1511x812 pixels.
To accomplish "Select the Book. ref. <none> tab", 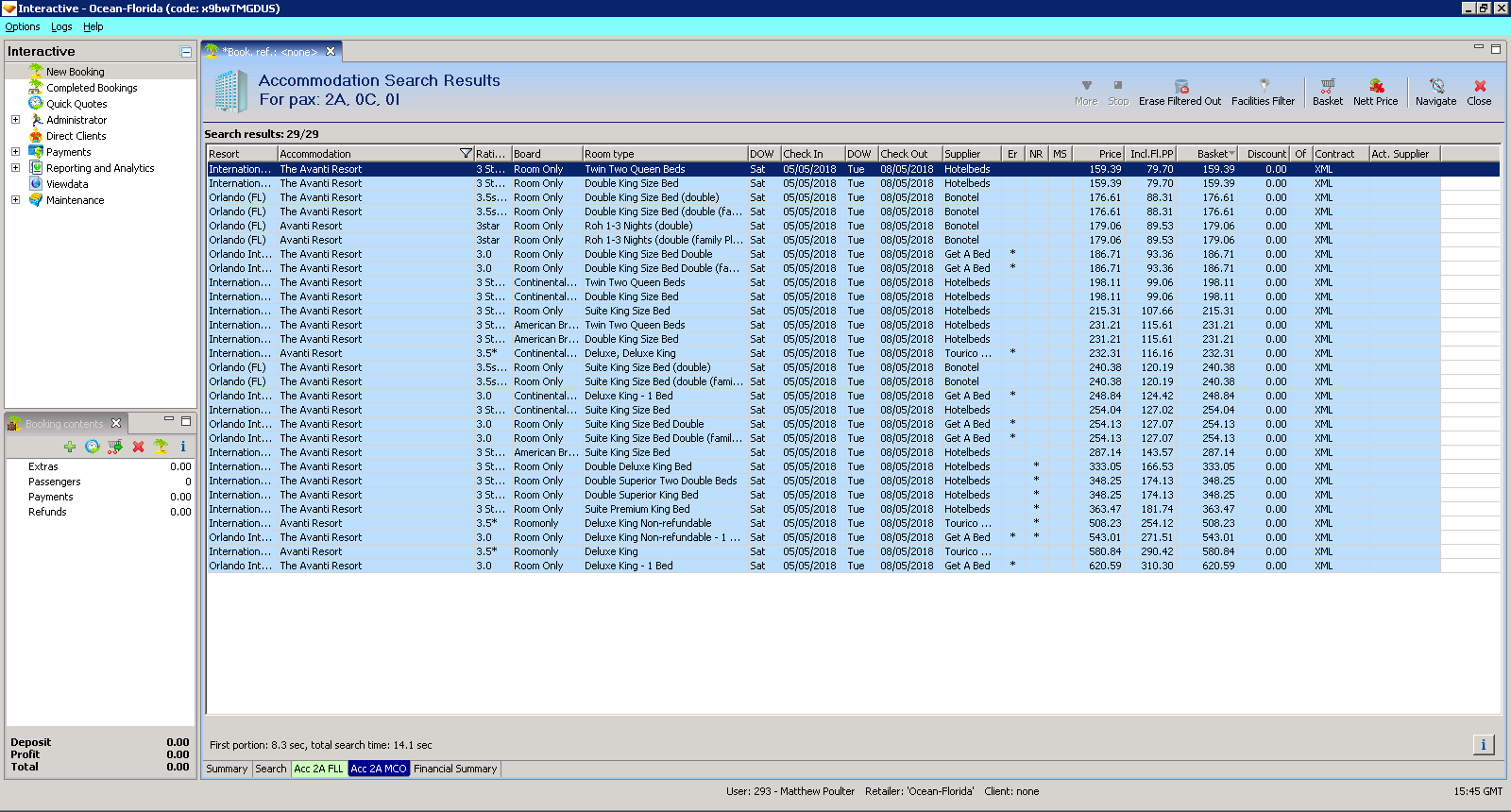I will pos(269,52).
